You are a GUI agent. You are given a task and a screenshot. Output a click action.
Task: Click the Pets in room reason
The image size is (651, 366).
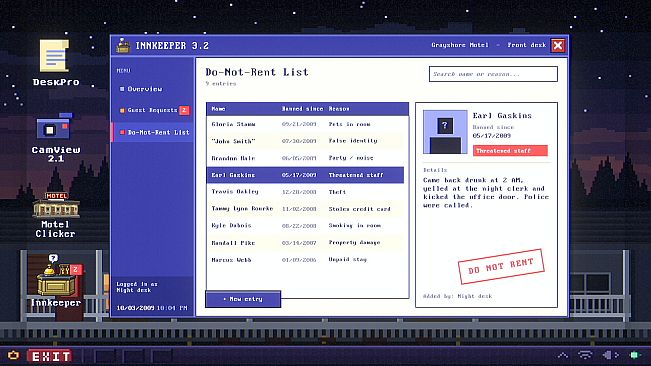[349, 124]
